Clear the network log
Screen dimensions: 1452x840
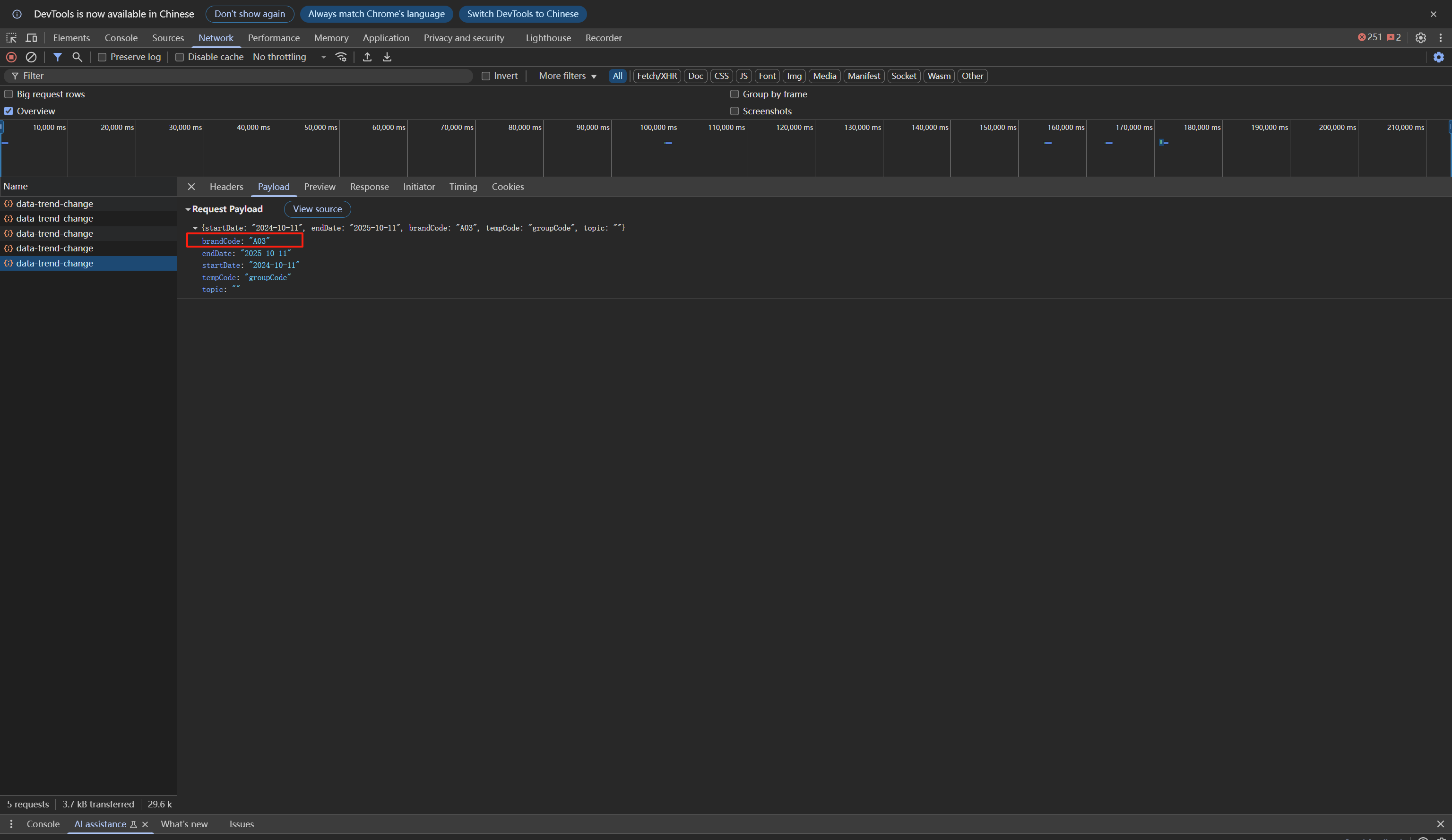click(31, 57)
